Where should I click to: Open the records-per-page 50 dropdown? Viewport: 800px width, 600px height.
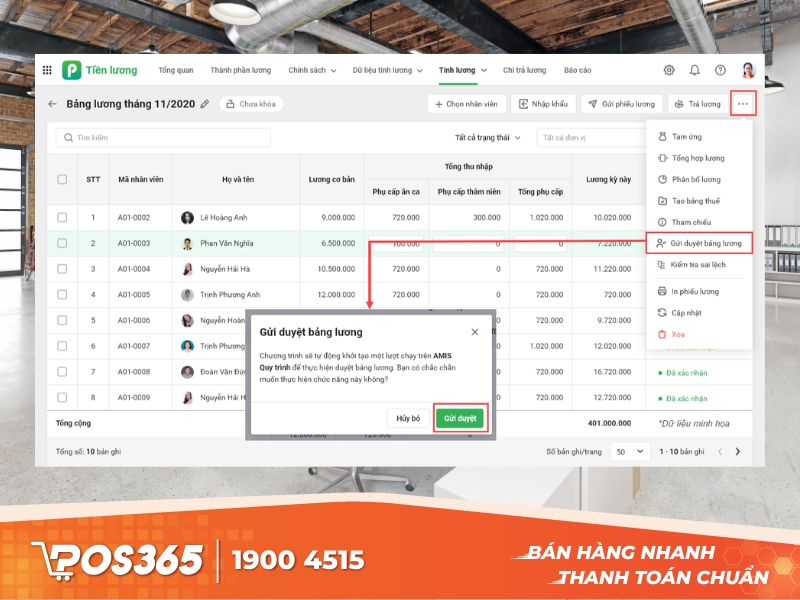tap(630, 451)
